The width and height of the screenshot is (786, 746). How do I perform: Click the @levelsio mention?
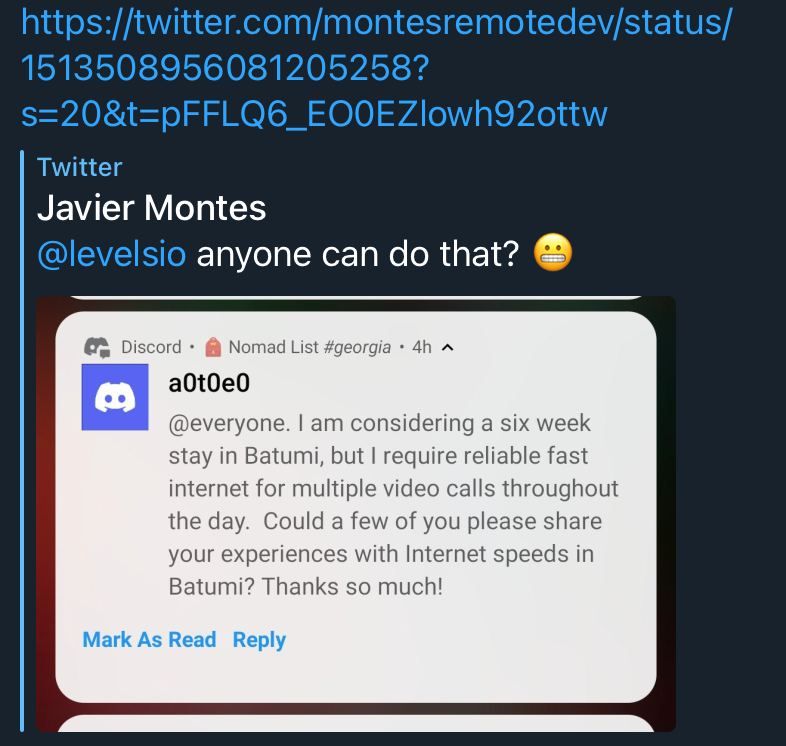point(111,254)
